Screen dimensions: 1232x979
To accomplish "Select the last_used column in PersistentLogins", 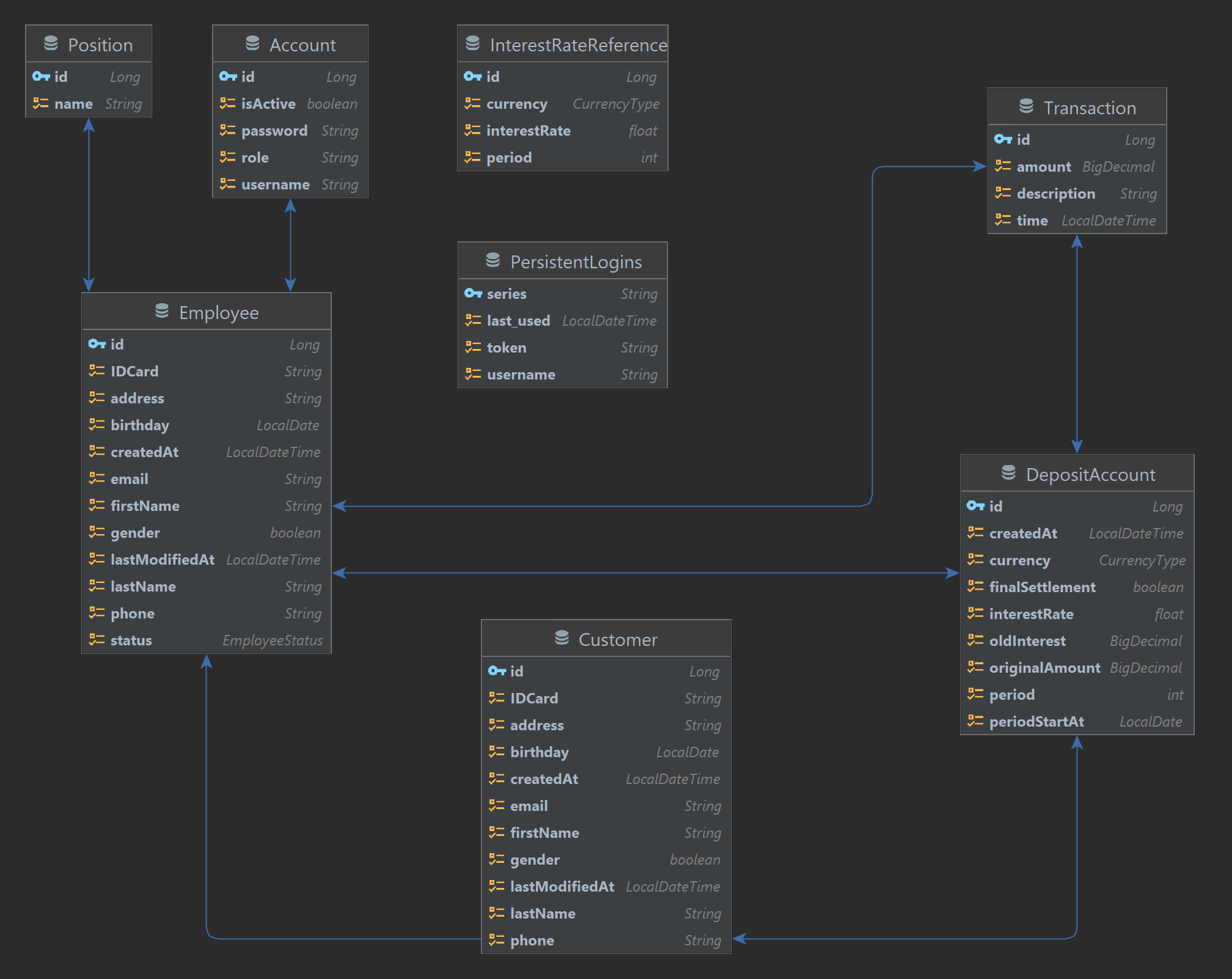I will pos(563,320).
